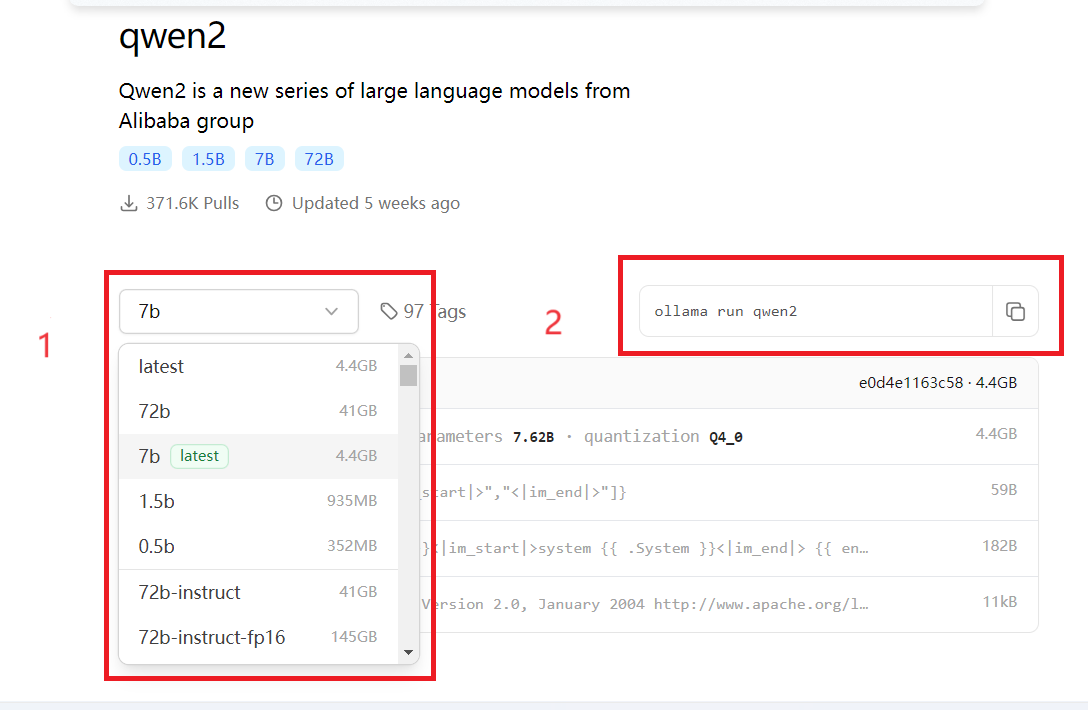Open the im_end params row 59B
1088x710 pixels.
click(729, 493)
